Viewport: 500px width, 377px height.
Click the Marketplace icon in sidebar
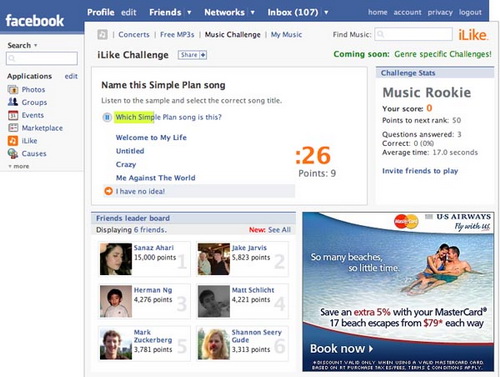coord(13,128)
